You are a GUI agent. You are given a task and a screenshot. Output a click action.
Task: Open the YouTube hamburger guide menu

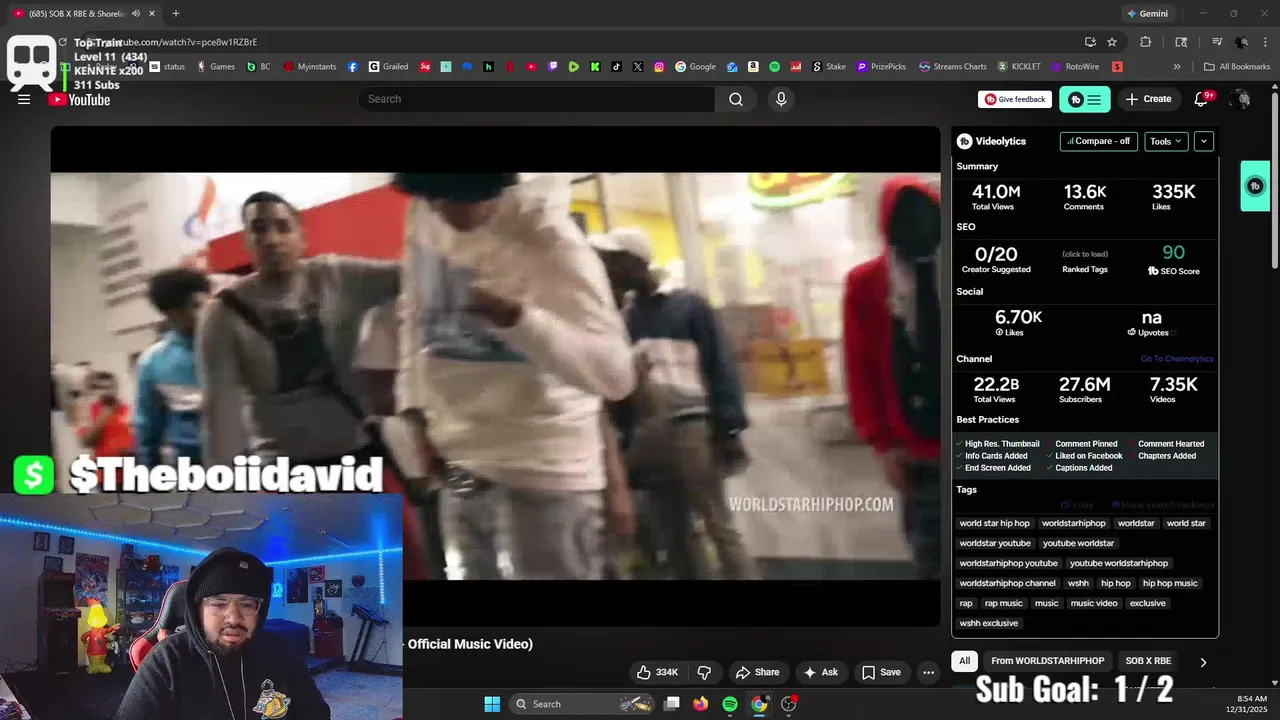click(x=24, y=99)
